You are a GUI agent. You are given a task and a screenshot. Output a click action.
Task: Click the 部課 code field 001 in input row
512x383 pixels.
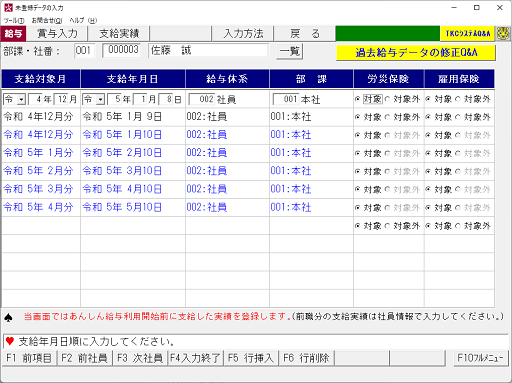pyautogui.click(x=286, y=99)
